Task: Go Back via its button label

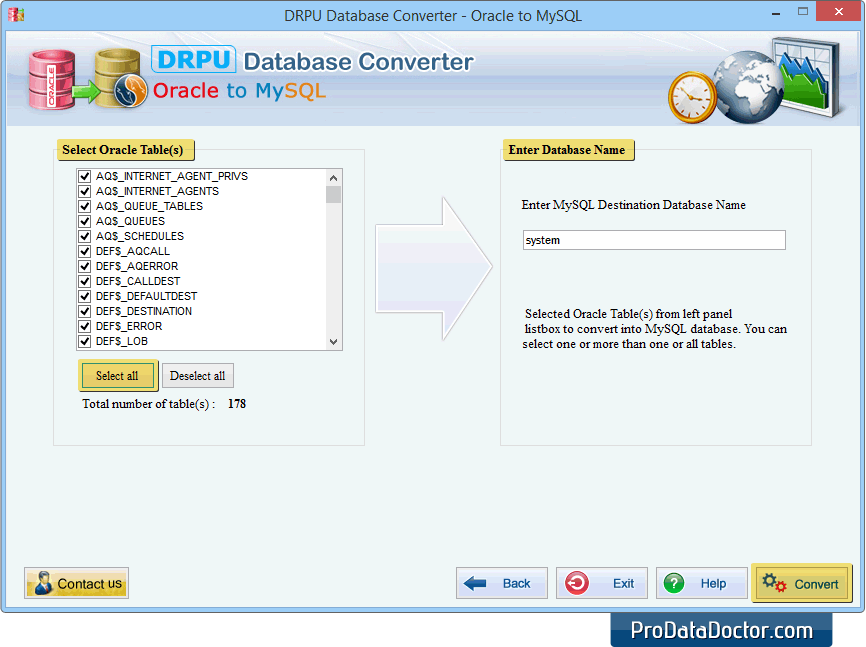Action: [x=516, y=583]
